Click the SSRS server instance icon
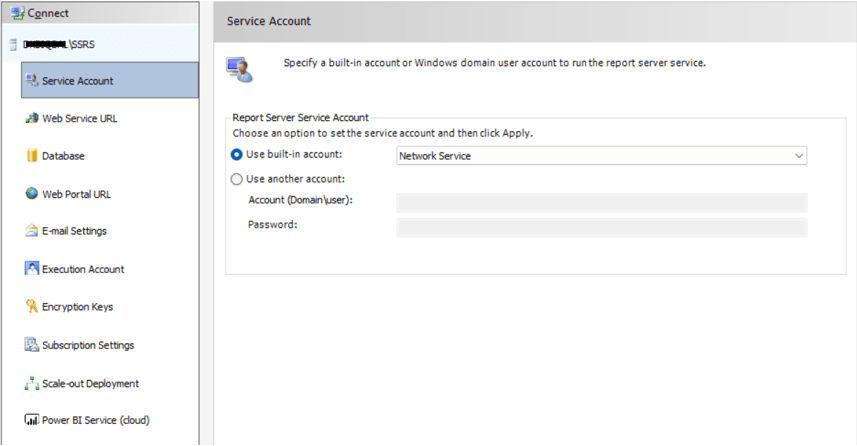Screen dimensions: 857x446 13,45
